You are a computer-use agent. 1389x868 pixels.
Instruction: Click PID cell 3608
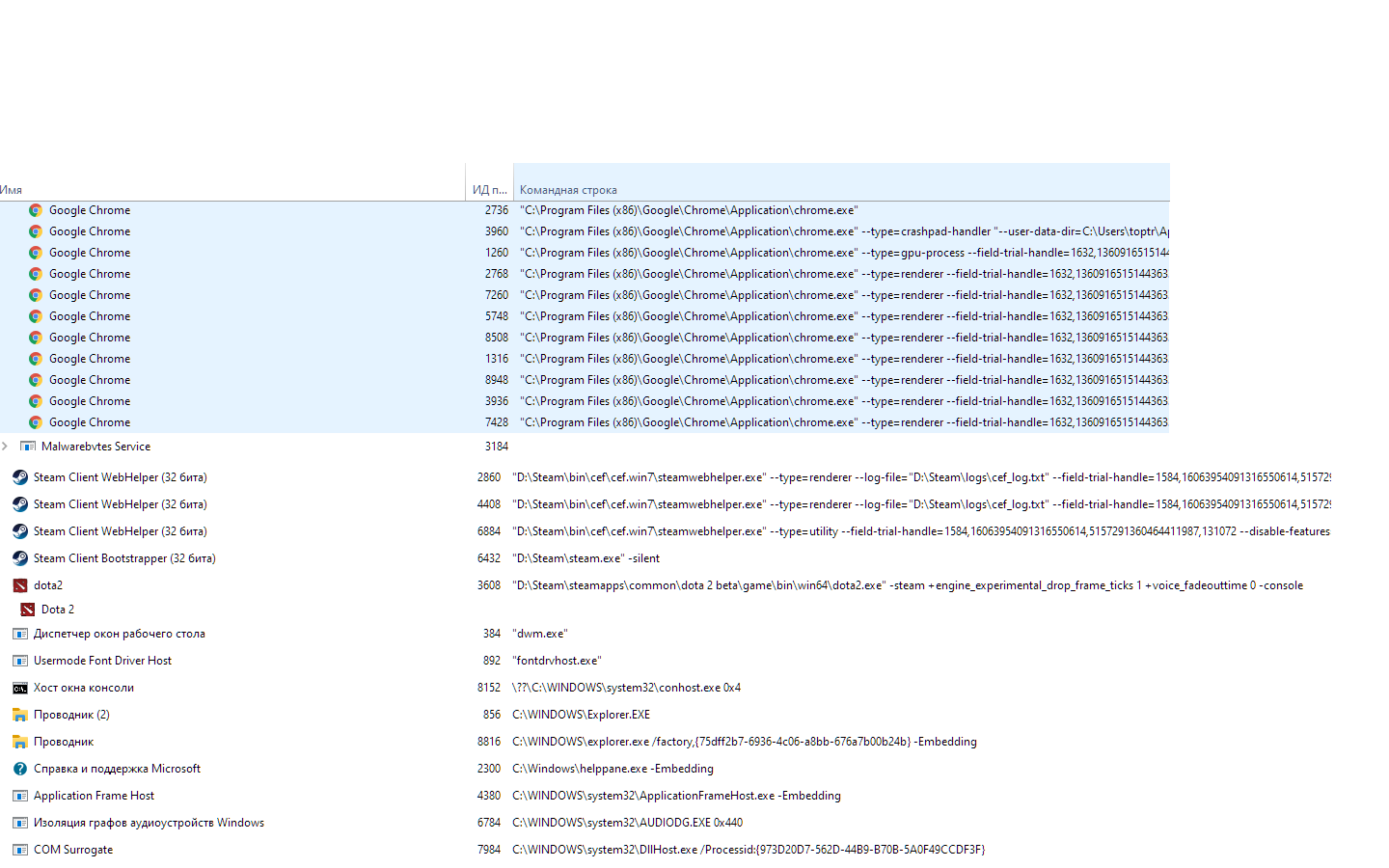tap(489, 585)
